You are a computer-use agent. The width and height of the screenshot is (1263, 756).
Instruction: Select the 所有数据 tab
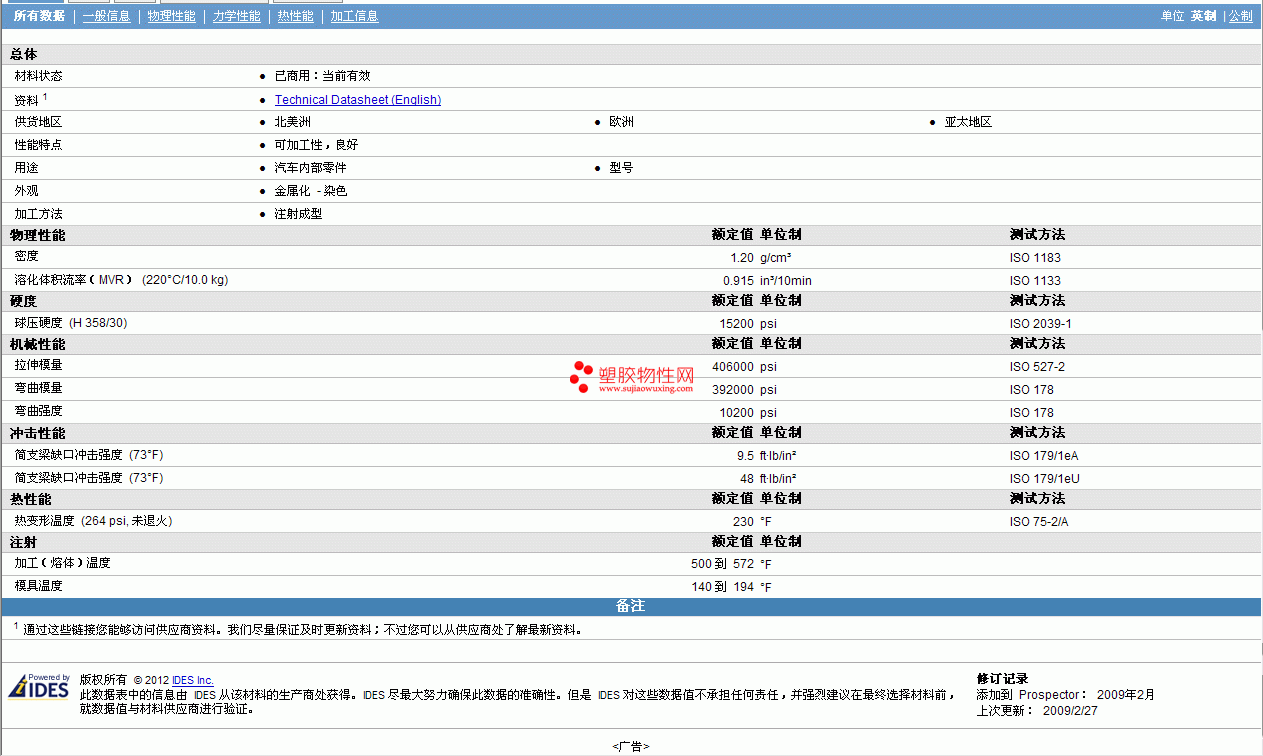(39, 17)
